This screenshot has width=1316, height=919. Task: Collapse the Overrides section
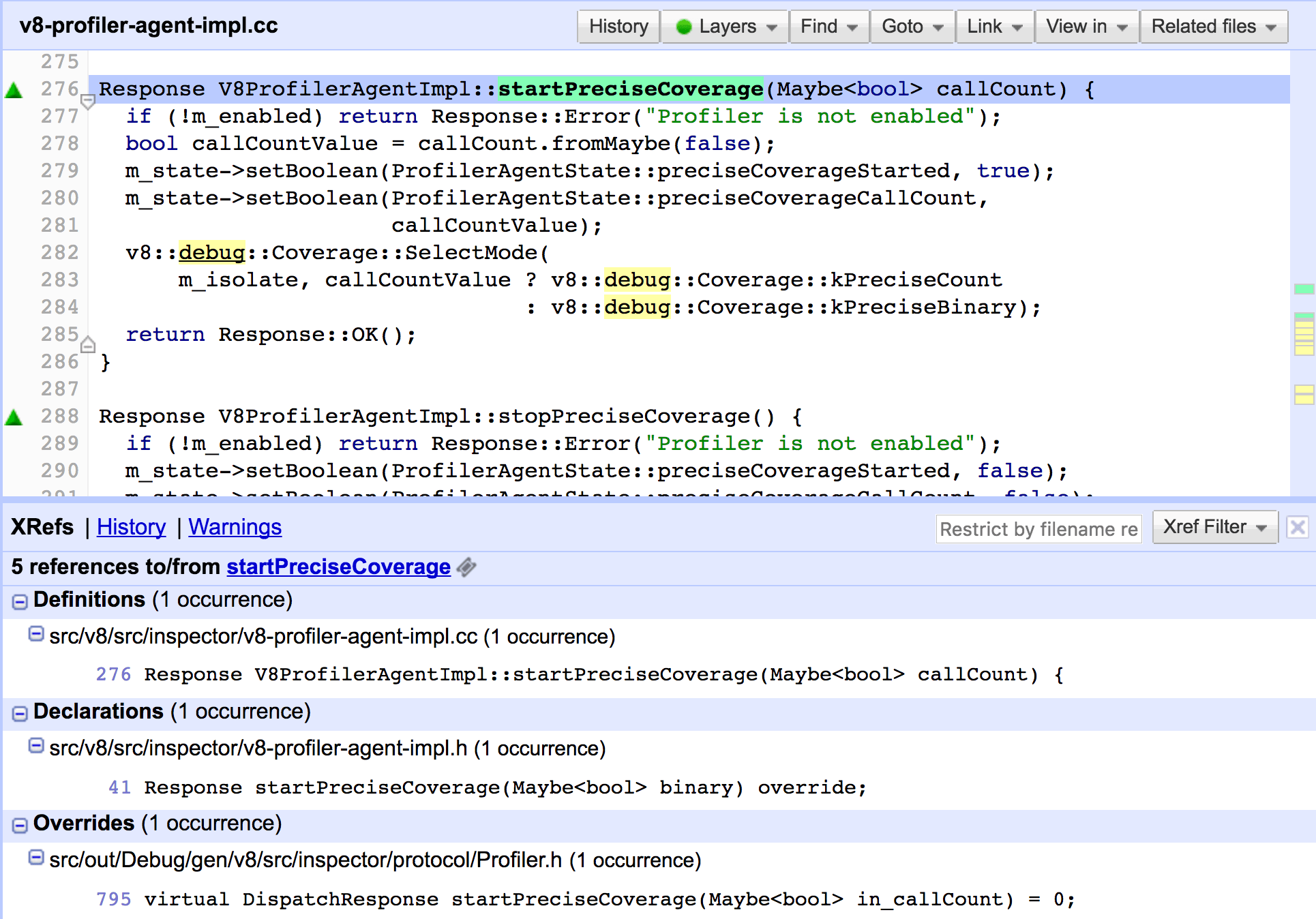(x=20, y=825)
